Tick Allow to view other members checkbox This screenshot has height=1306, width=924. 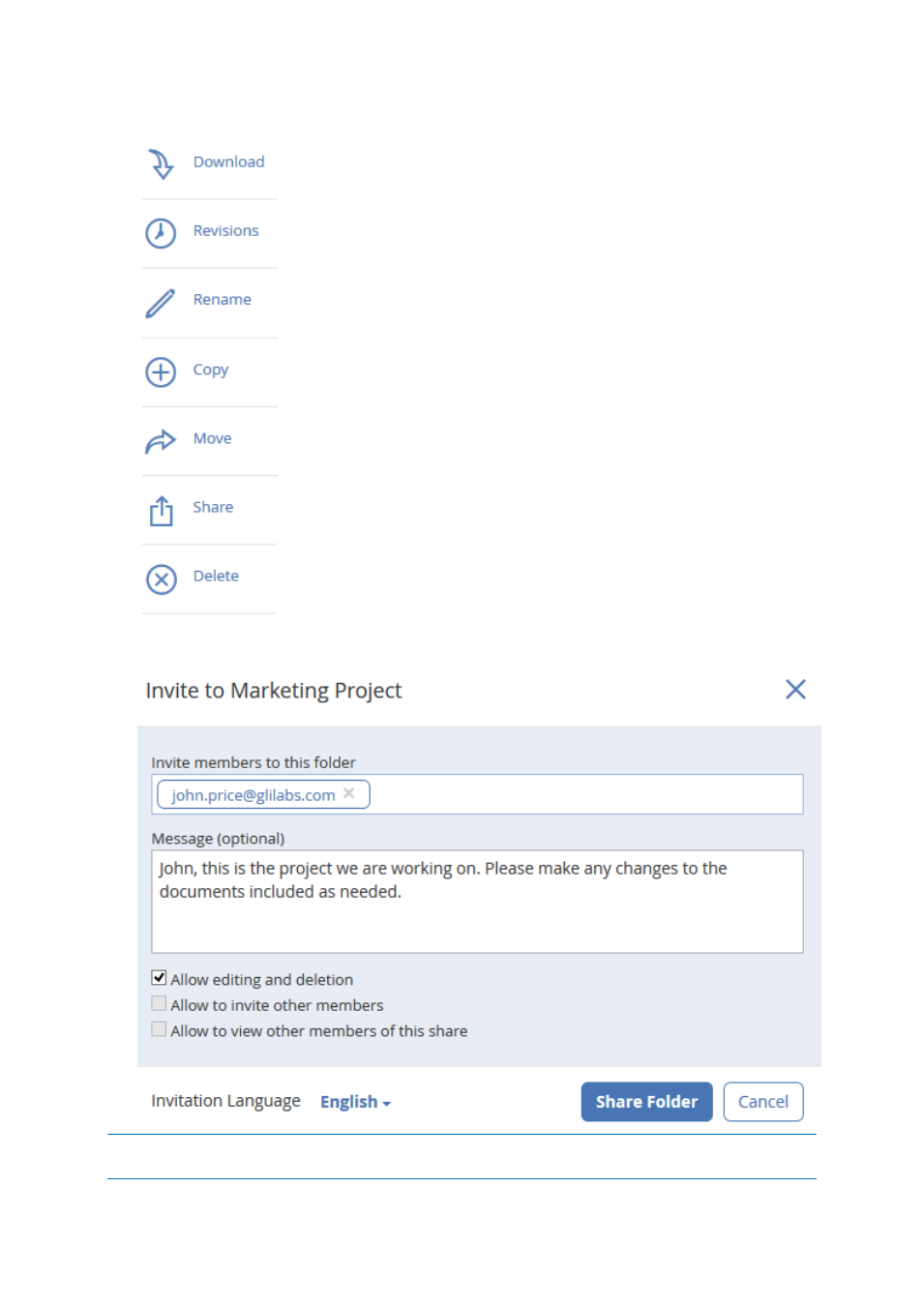(x=159, y=1029)
